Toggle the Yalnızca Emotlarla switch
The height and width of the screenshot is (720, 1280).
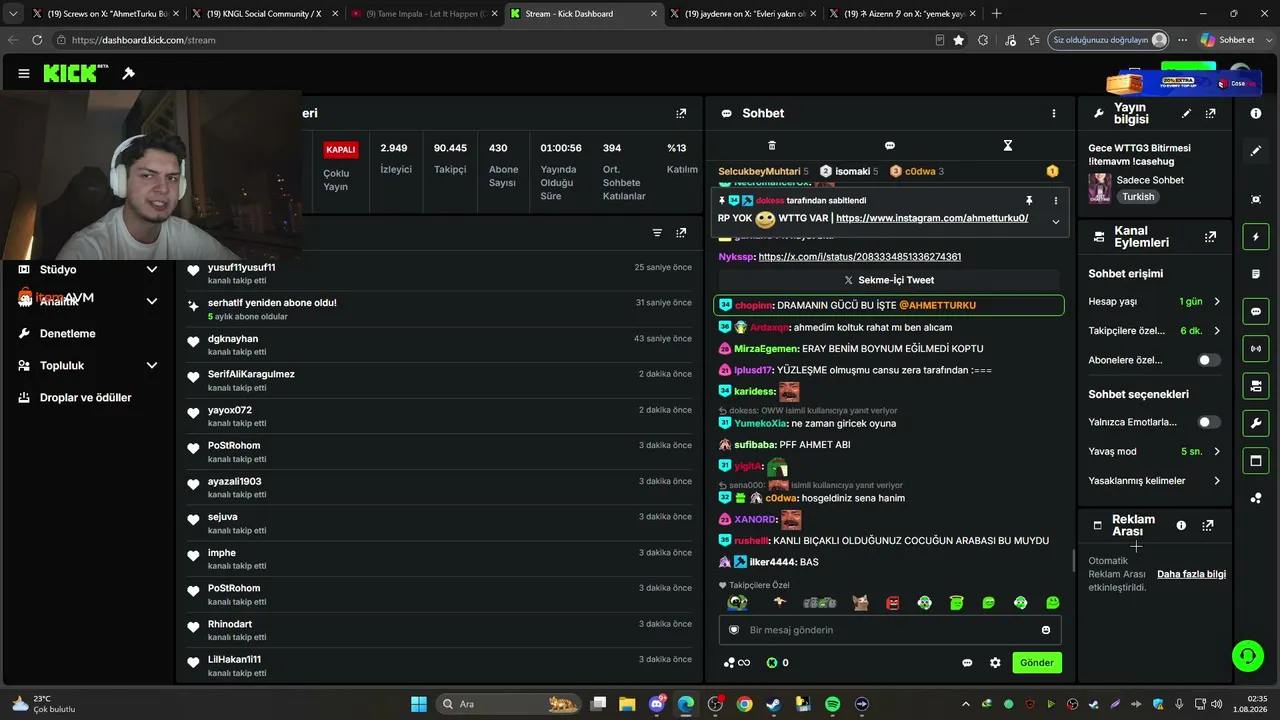pyautogui.click(x=1209, y=422)
